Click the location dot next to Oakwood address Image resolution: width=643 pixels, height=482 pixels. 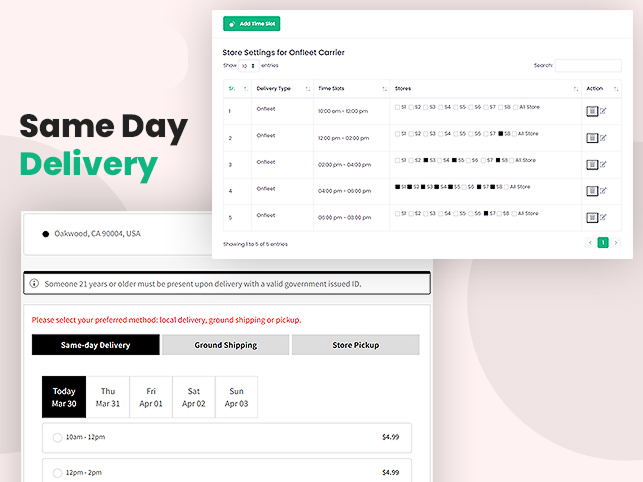(46, 234)
